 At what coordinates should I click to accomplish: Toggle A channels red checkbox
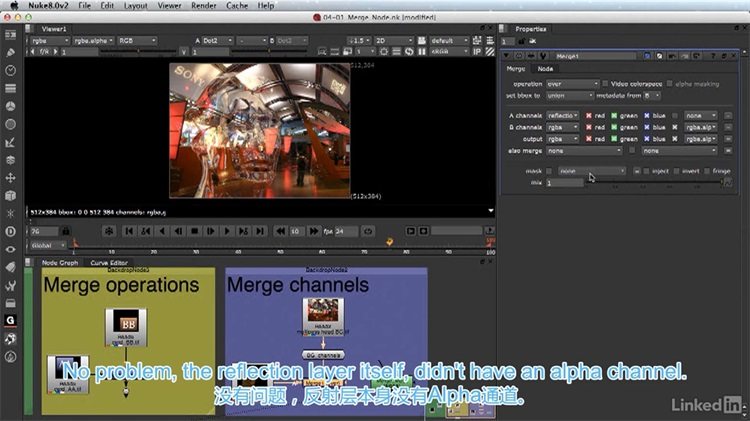[x=589, y=116]
